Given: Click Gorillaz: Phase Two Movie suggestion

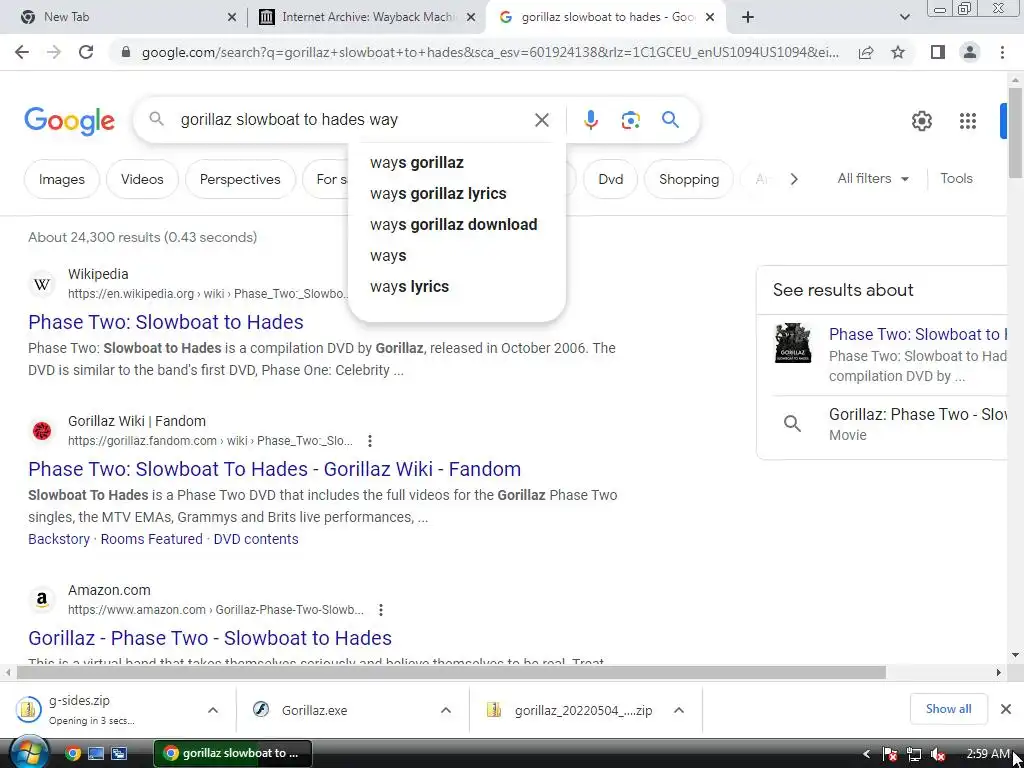Looking at the screenshot, I should (x=888, y=424).
